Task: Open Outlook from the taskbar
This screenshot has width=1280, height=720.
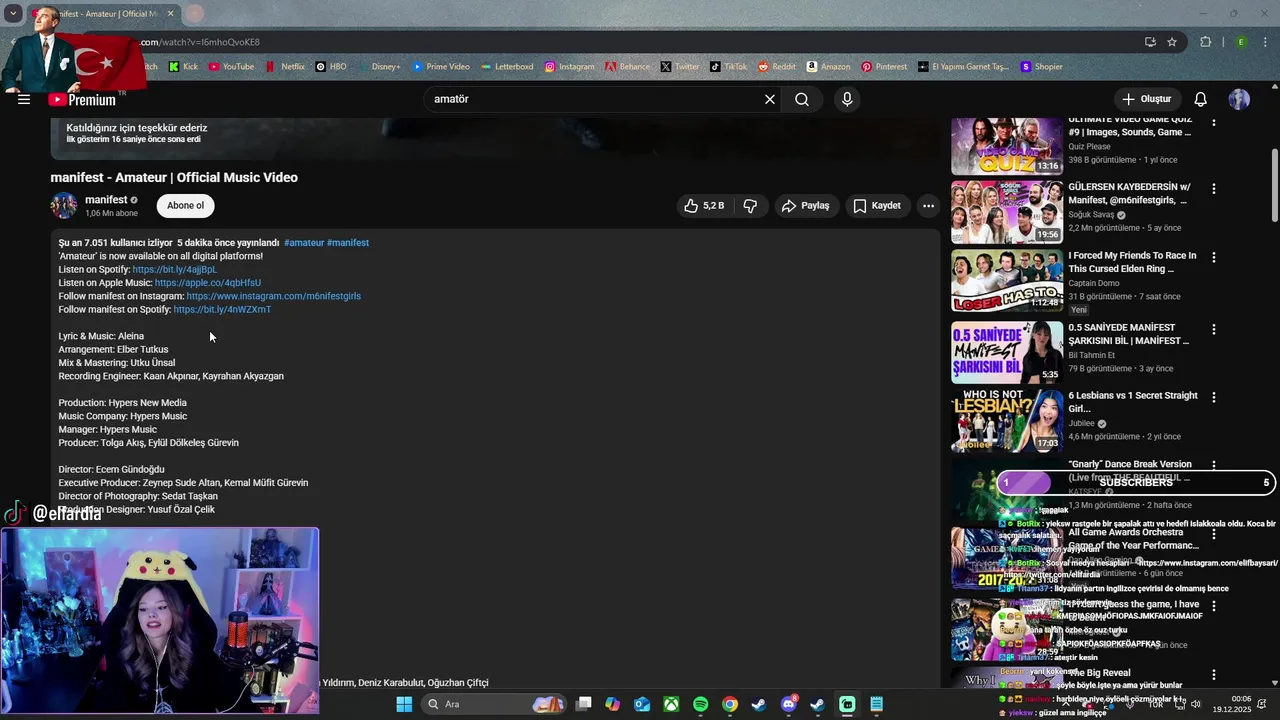Action: (x=642, y=704)
